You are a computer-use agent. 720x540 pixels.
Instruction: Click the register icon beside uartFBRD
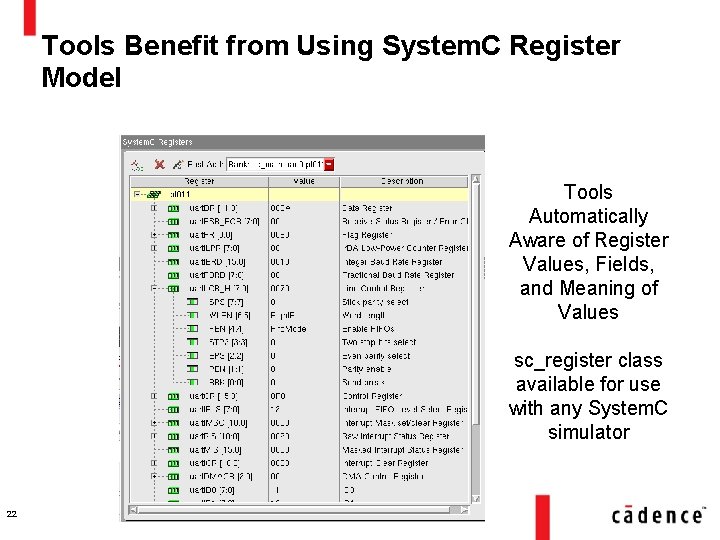(x=173, y=276)
